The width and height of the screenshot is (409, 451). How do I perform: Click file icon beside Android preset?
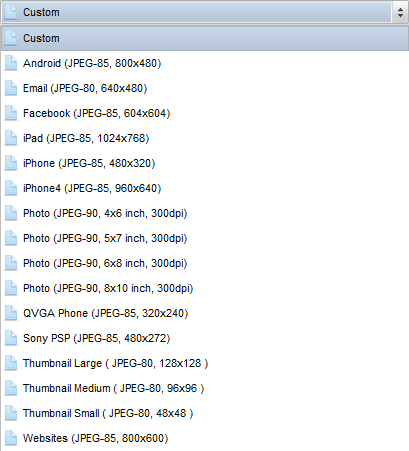point(11,63)
